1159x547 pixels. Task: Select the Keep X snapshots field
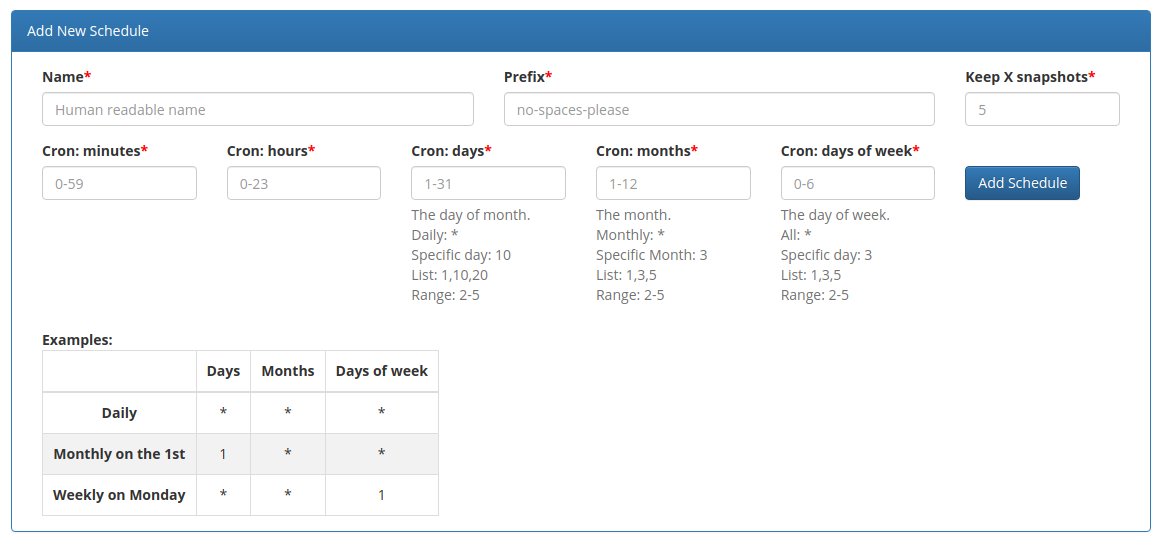point(1042,109)
